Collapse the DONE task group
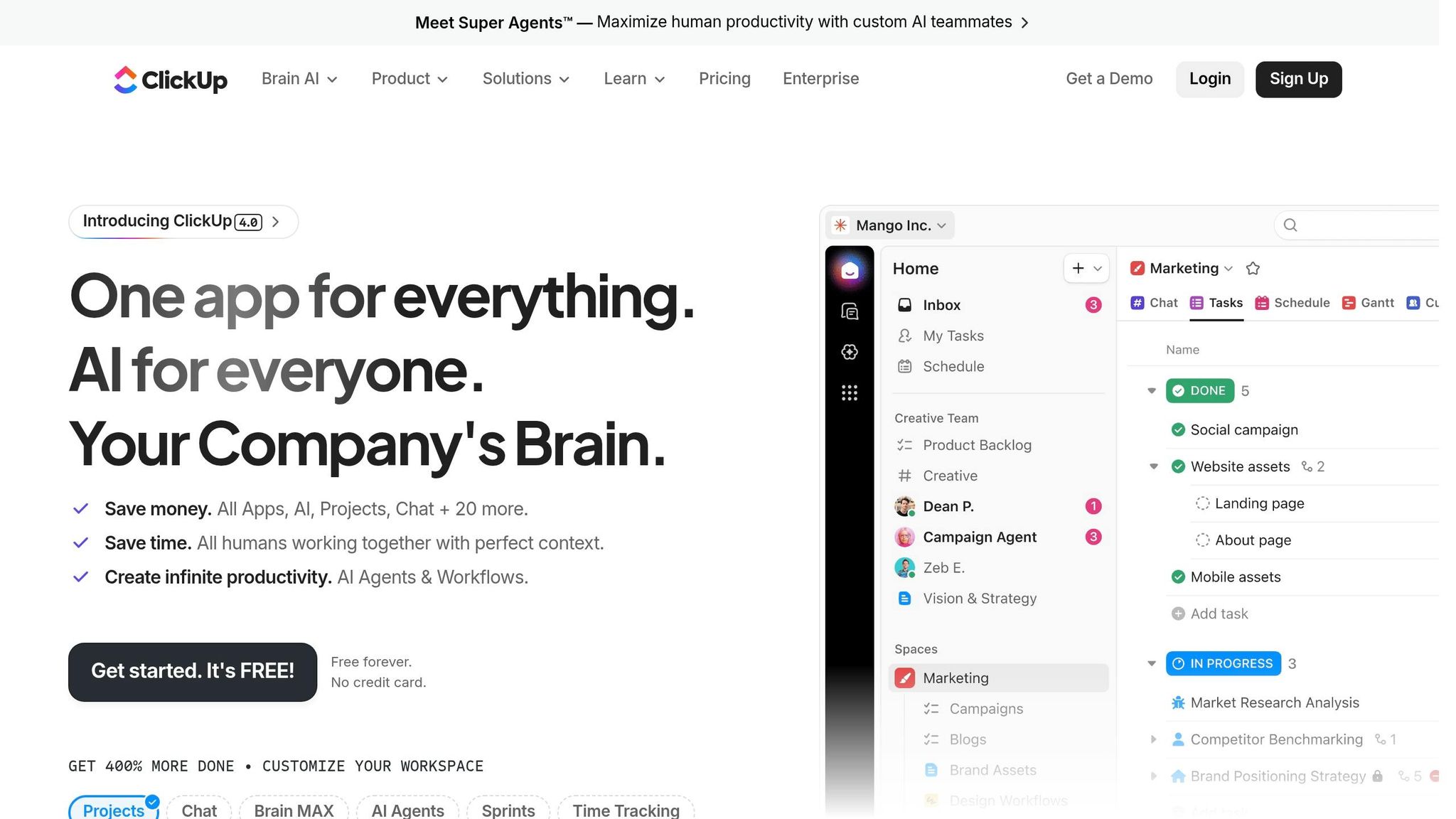Viewport: 1456px width, 819px height. (x=1152, y=391)
